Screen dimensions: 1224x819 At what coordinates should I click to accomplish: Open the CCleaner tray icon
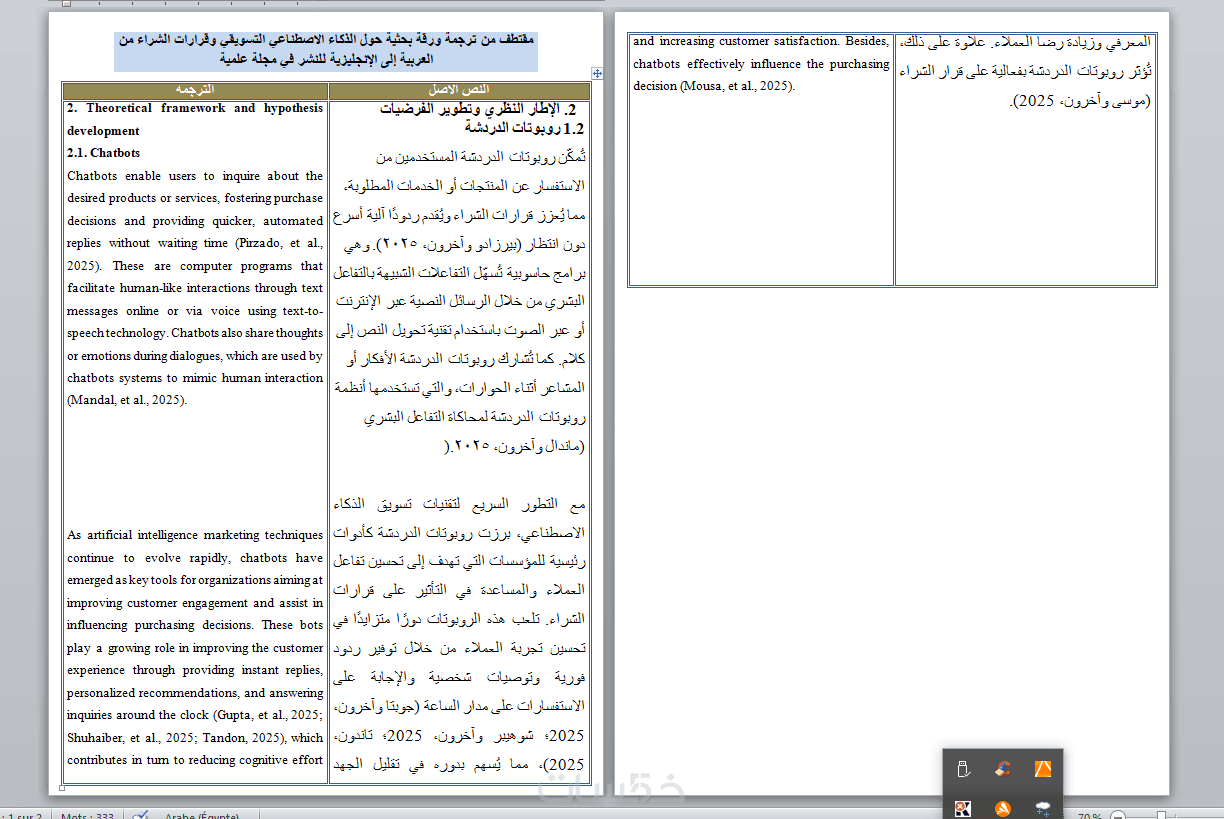pos(1003,769)
